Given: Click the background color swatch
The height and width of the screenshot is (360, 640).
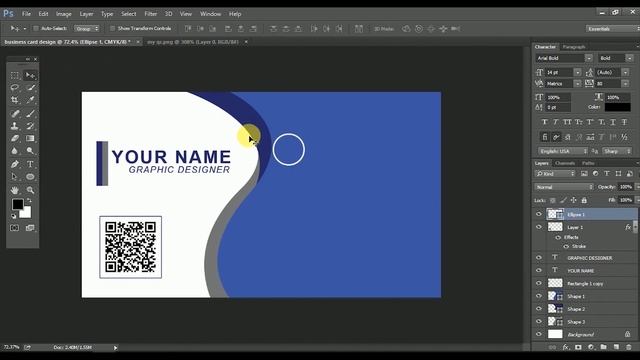Looking at the screenshot, I should pos(27,213).
